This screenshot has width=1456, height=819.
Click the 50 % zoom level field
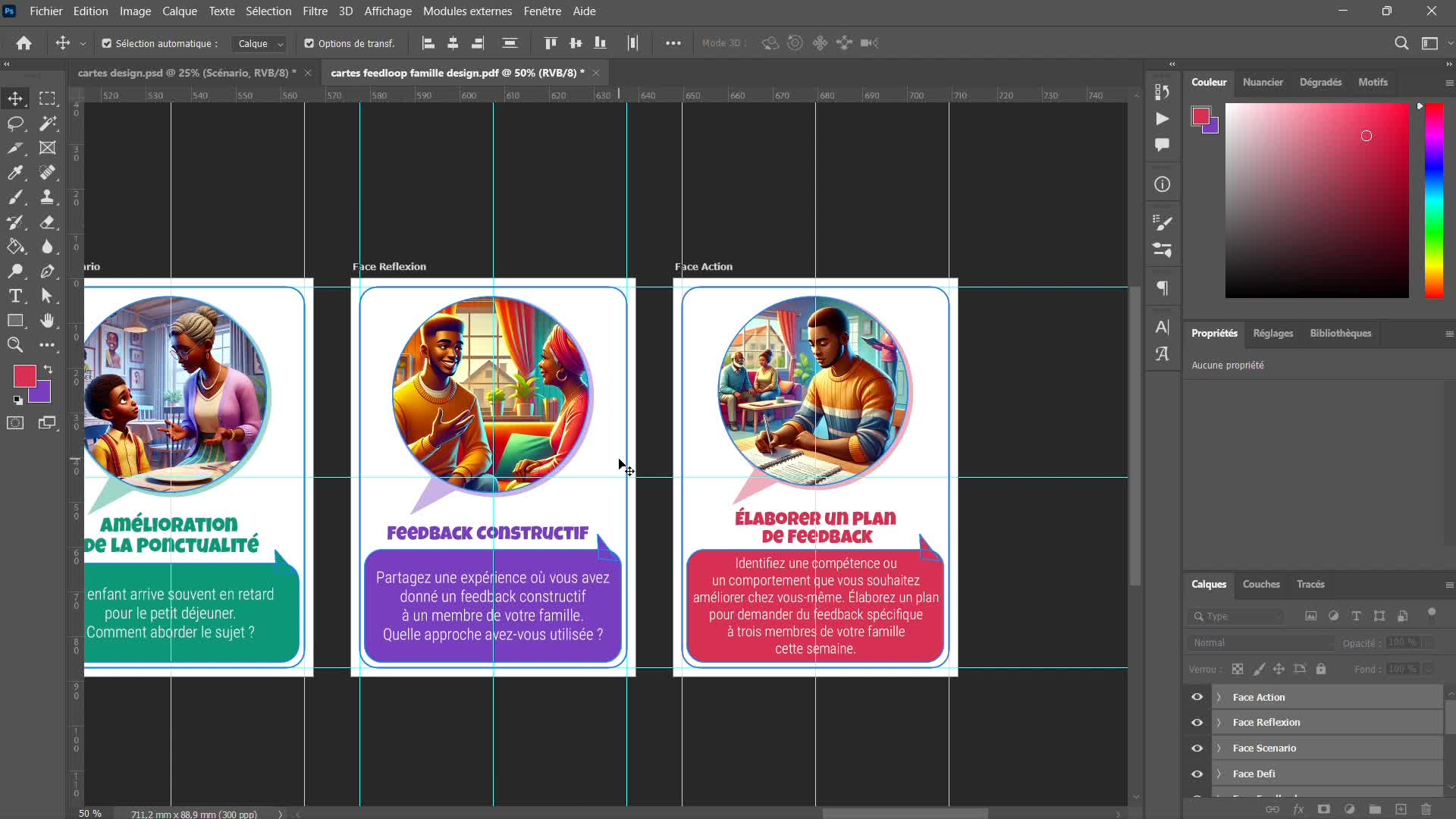pyautogui.click(x=90, y=813)
